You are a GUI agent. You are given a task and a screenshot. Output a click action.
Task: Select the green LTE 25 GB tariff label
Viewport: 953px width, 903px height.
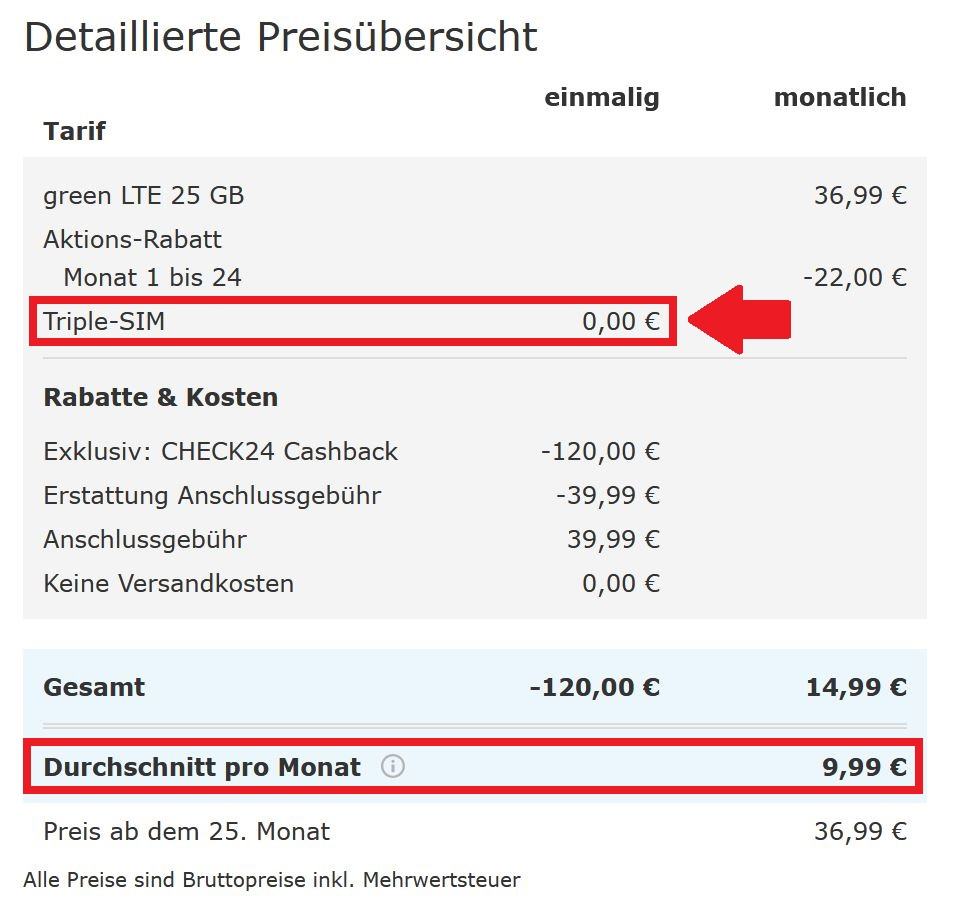(x=143, y=195)
